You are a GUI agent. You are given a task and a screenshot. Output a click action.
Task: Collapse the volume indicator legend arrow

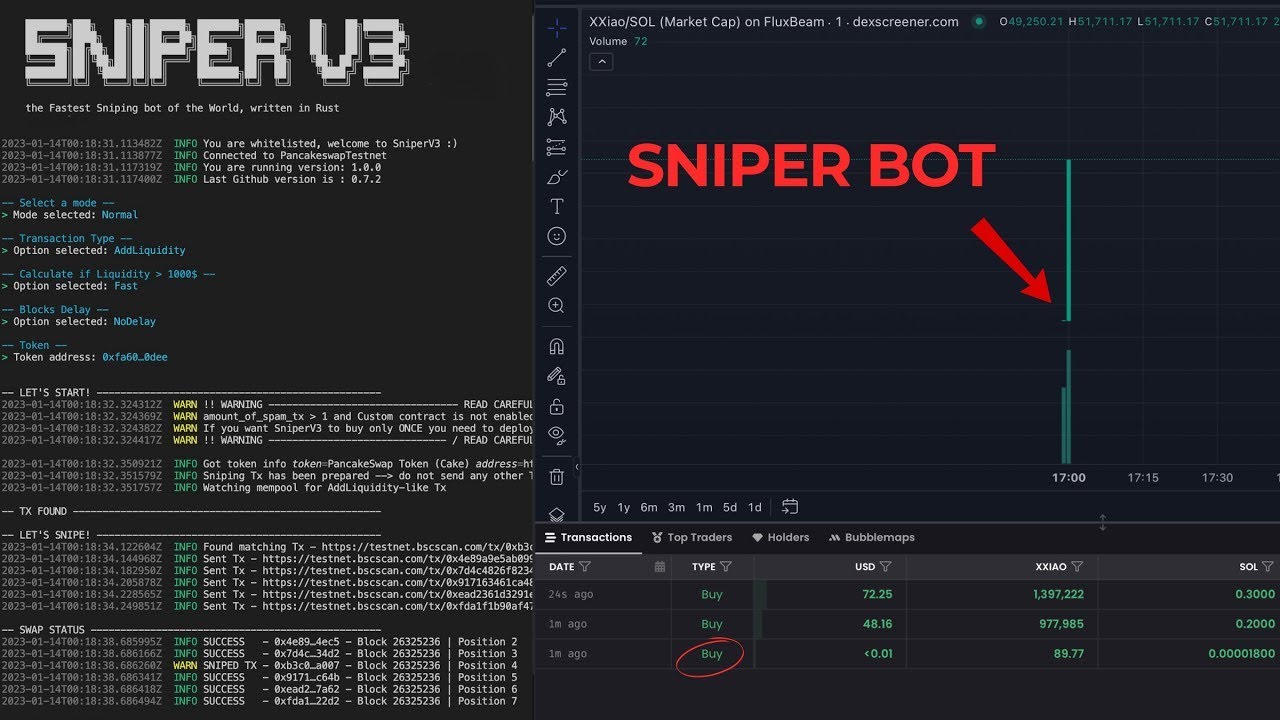click(x=601, y=62)
